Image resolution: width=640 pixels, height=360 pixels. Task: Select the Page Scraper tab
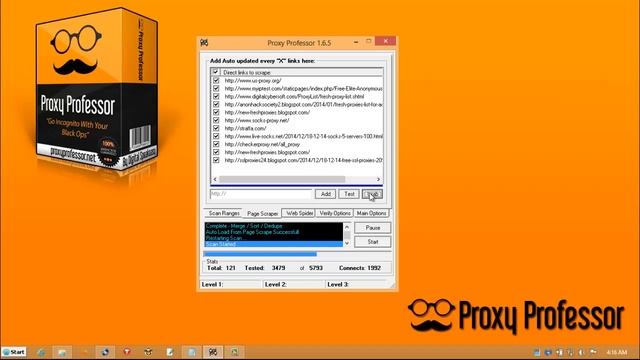[x=262, y=213]
